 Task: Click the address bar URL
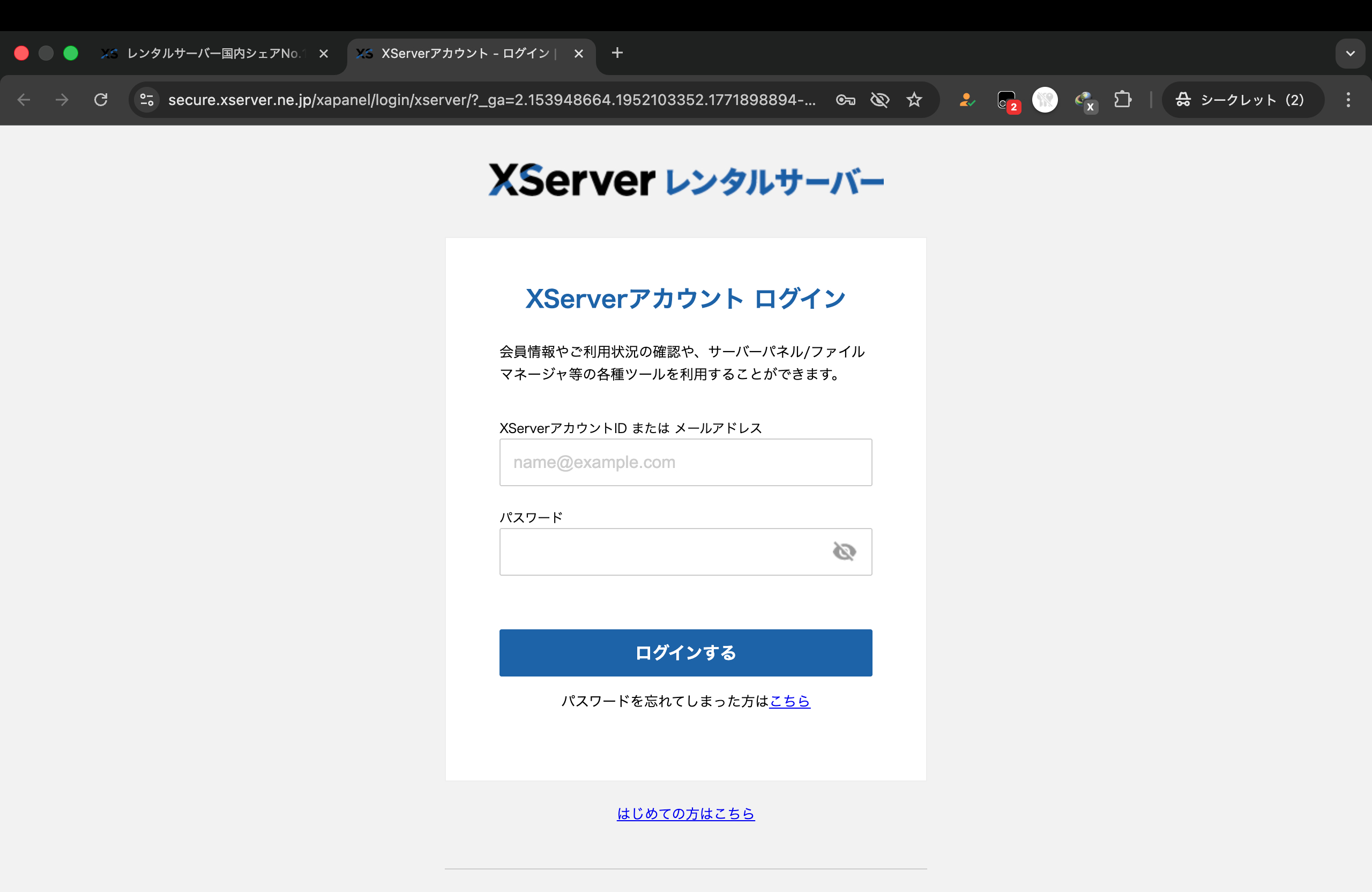(x=492, y=100)
